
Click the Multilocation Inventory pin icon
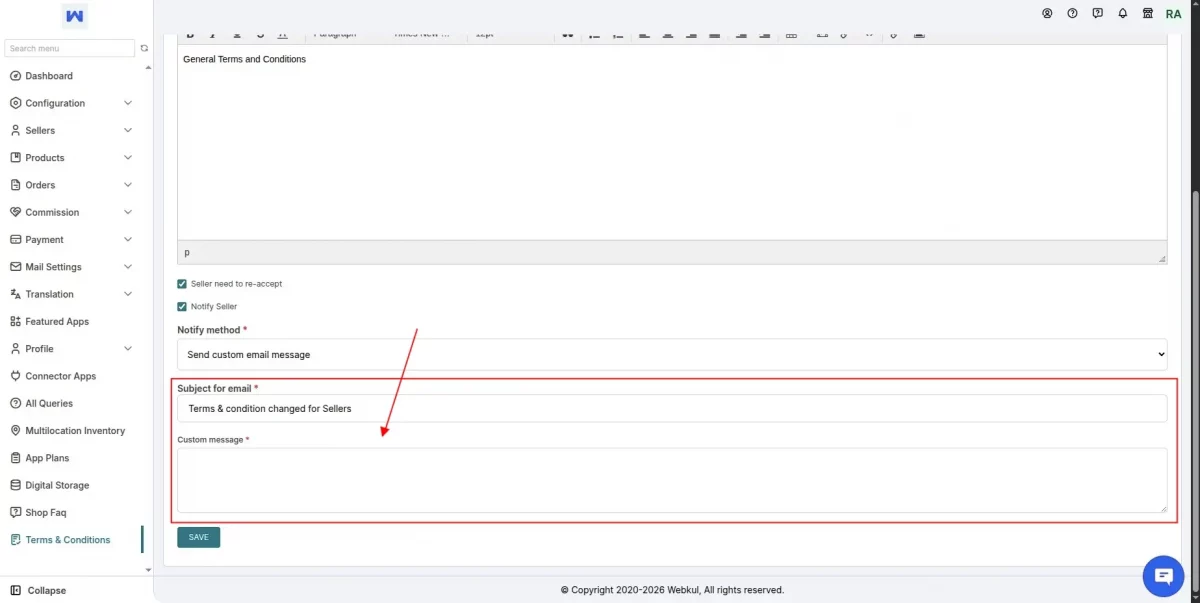point(15,431)
